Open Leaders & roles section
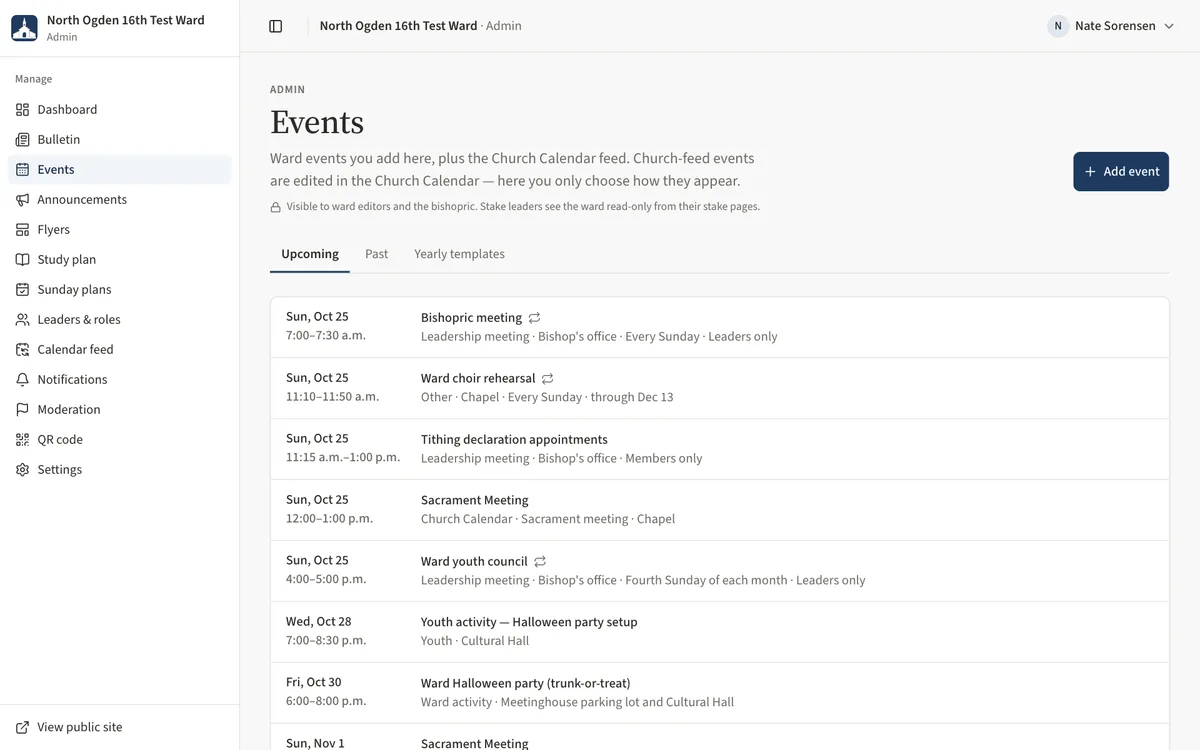 coord(120,320)
